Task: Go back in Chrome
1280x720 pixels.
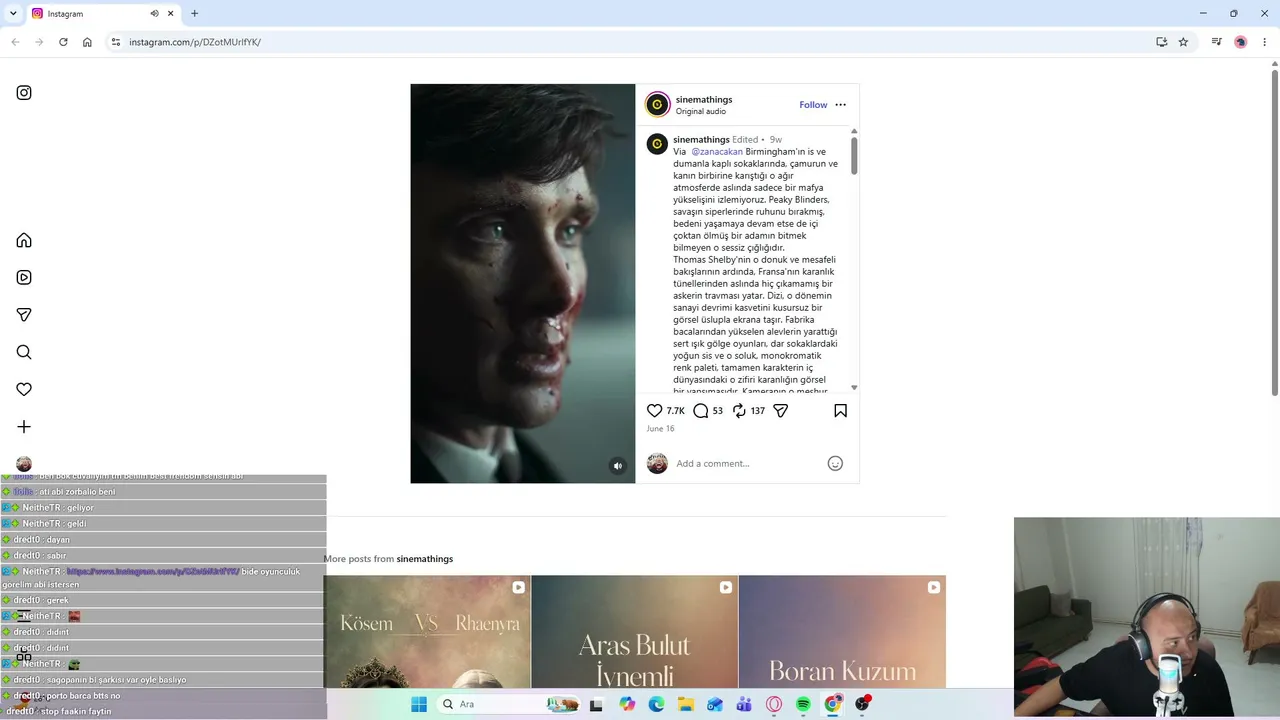Action: 15,42
